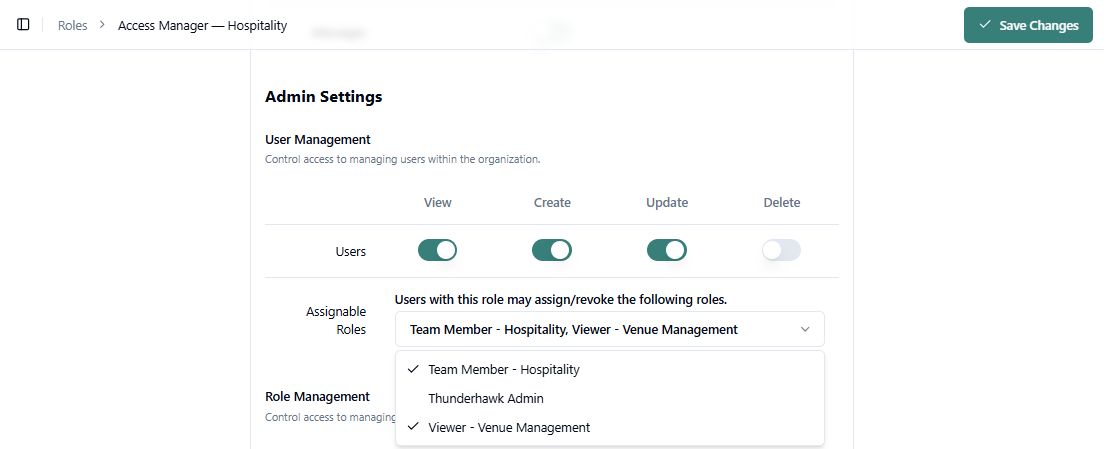Click the Update column header
The height and width of the screenshot is (449, 1118).
tap(667, 202)
